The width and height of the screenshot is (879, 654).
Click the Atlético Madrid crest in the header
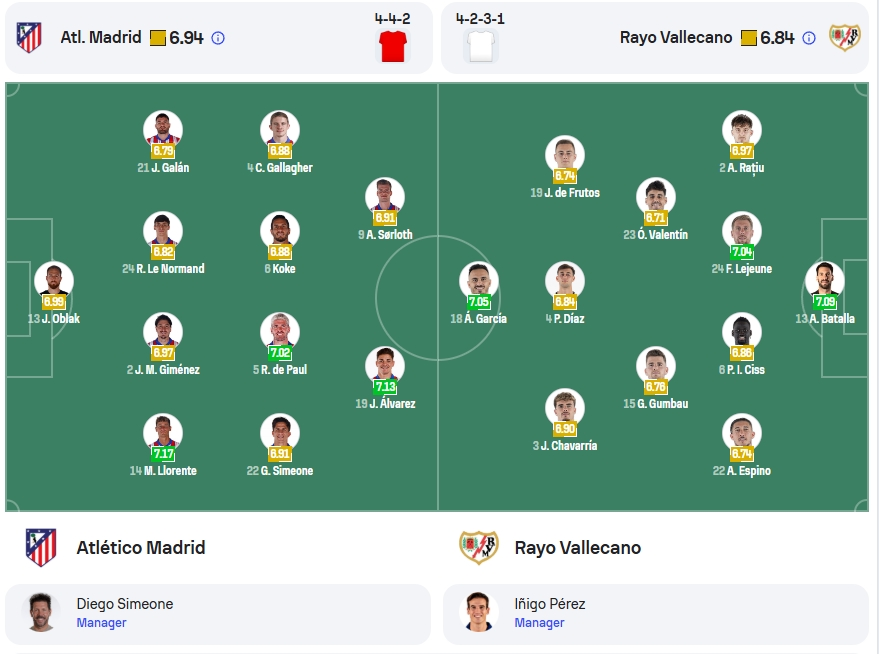[x=29, y=38]
